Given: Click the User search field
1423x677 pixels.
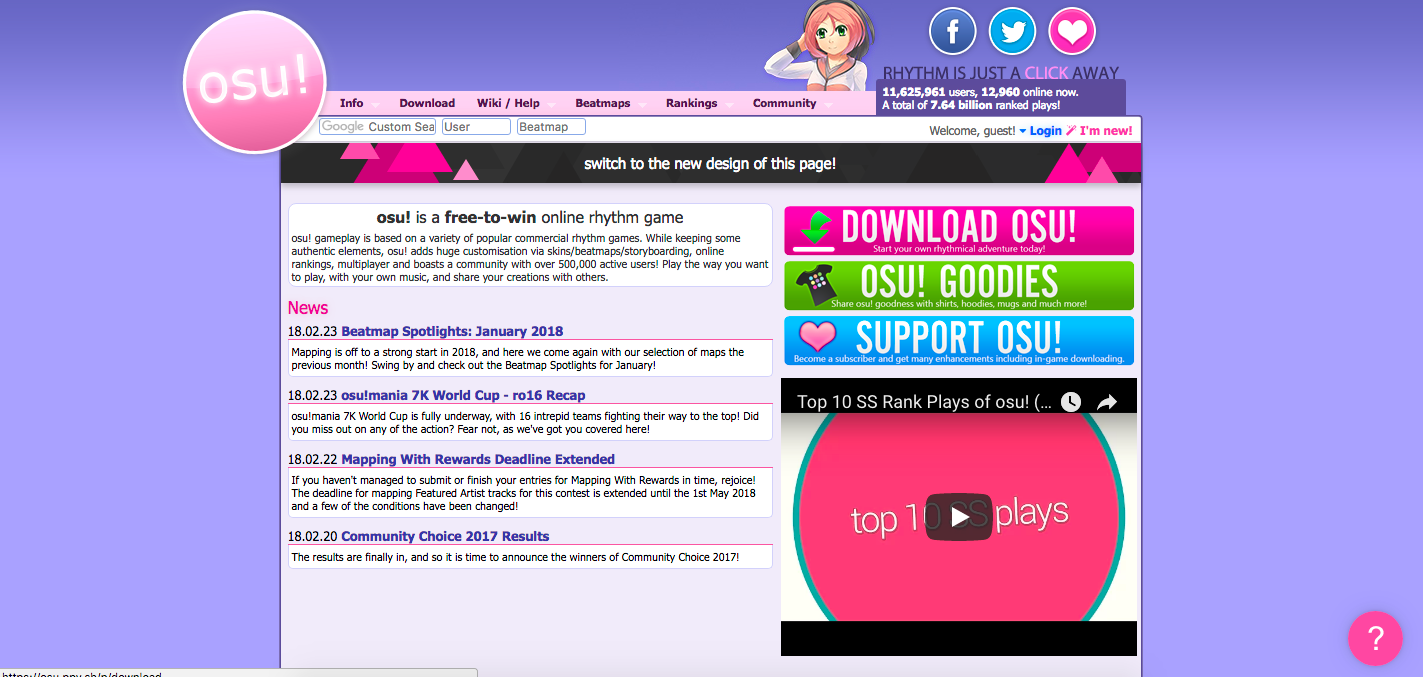Looking at the screenshot, I should (476, 127).
